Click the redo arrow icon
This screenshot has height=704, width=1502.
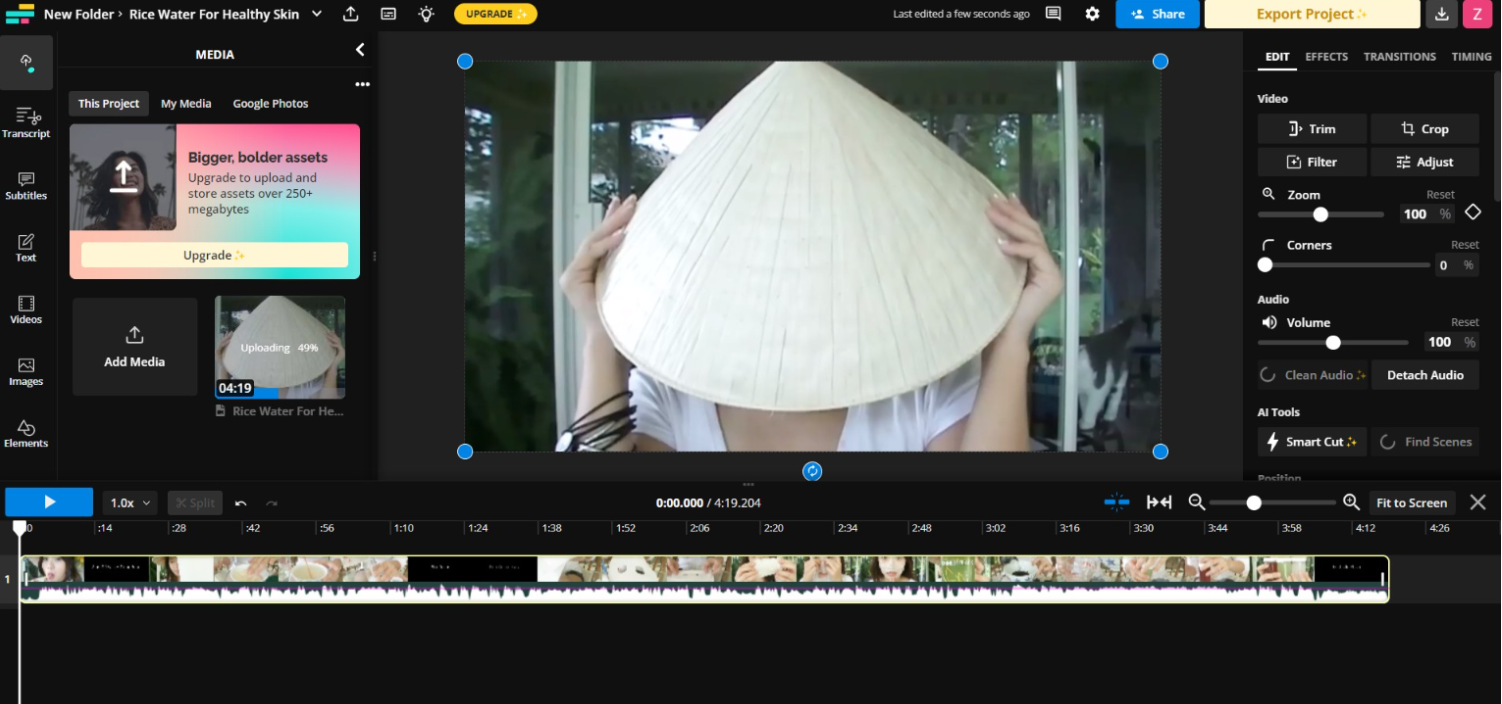tap(272, 503)
